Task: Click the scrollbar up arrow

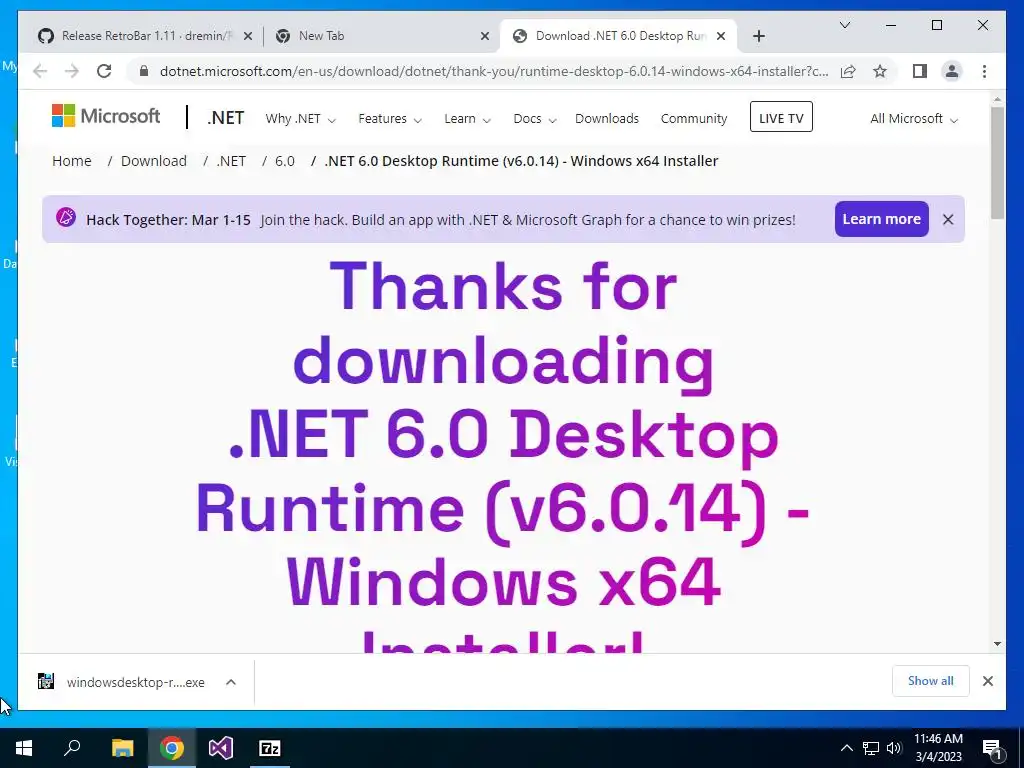Action: tap(997, 99)
